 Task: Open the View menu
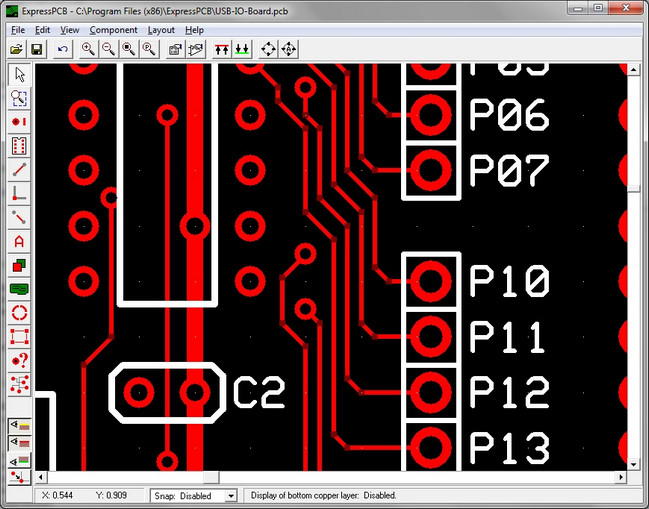click(69, 30)
